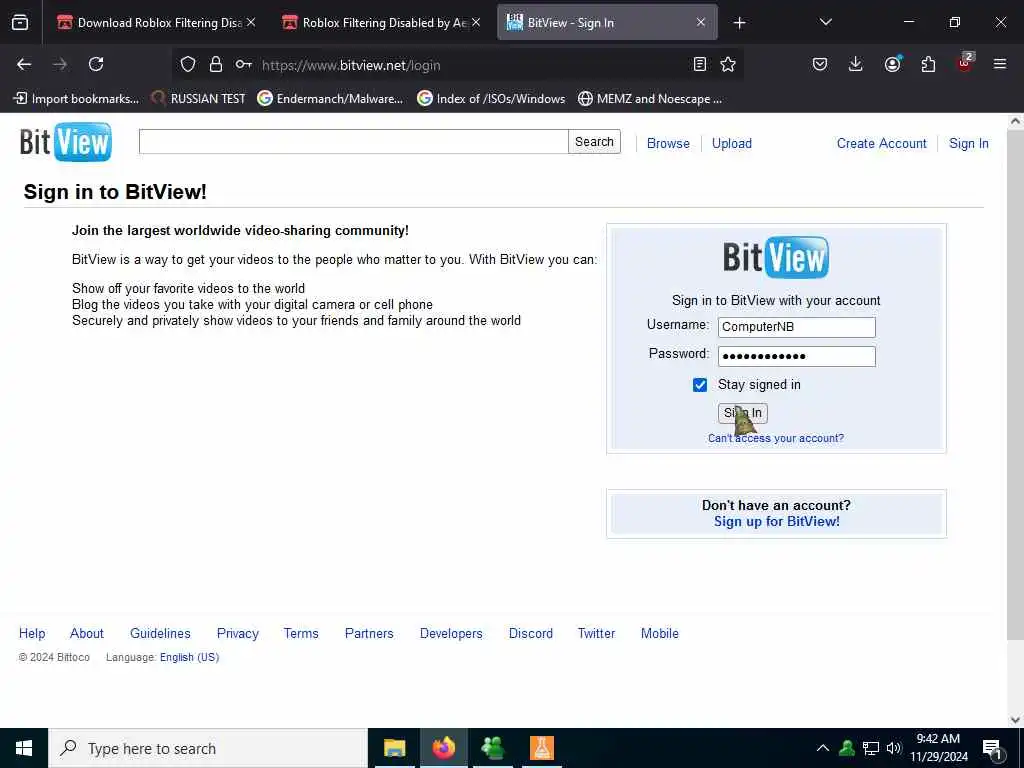Click Sign up for BitView! link
The image size is (1024, 768).
[776, 521]
